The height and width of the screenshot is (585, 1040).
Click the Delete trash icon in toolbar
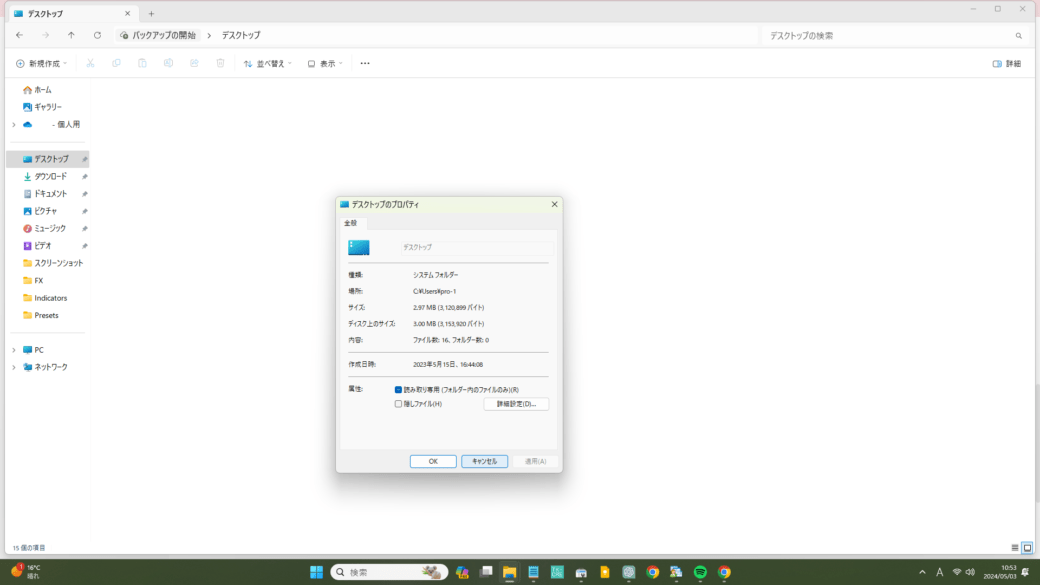220,64
